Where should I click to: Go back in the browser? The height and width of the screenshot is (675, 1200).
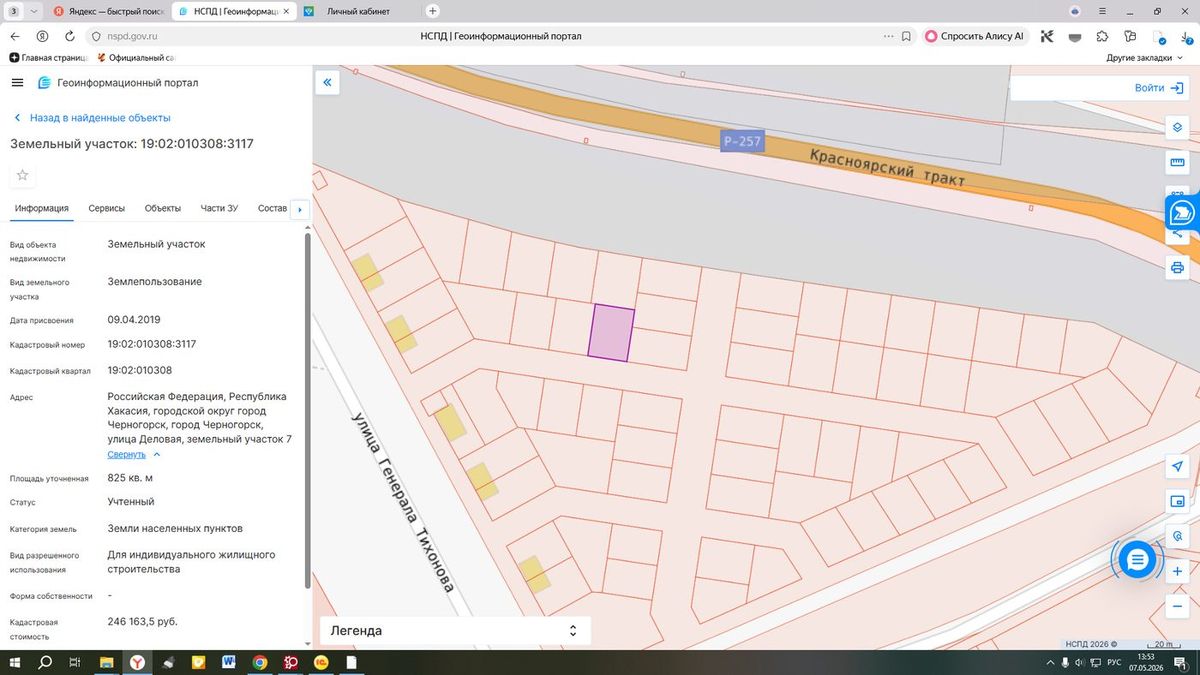point(15,36)
